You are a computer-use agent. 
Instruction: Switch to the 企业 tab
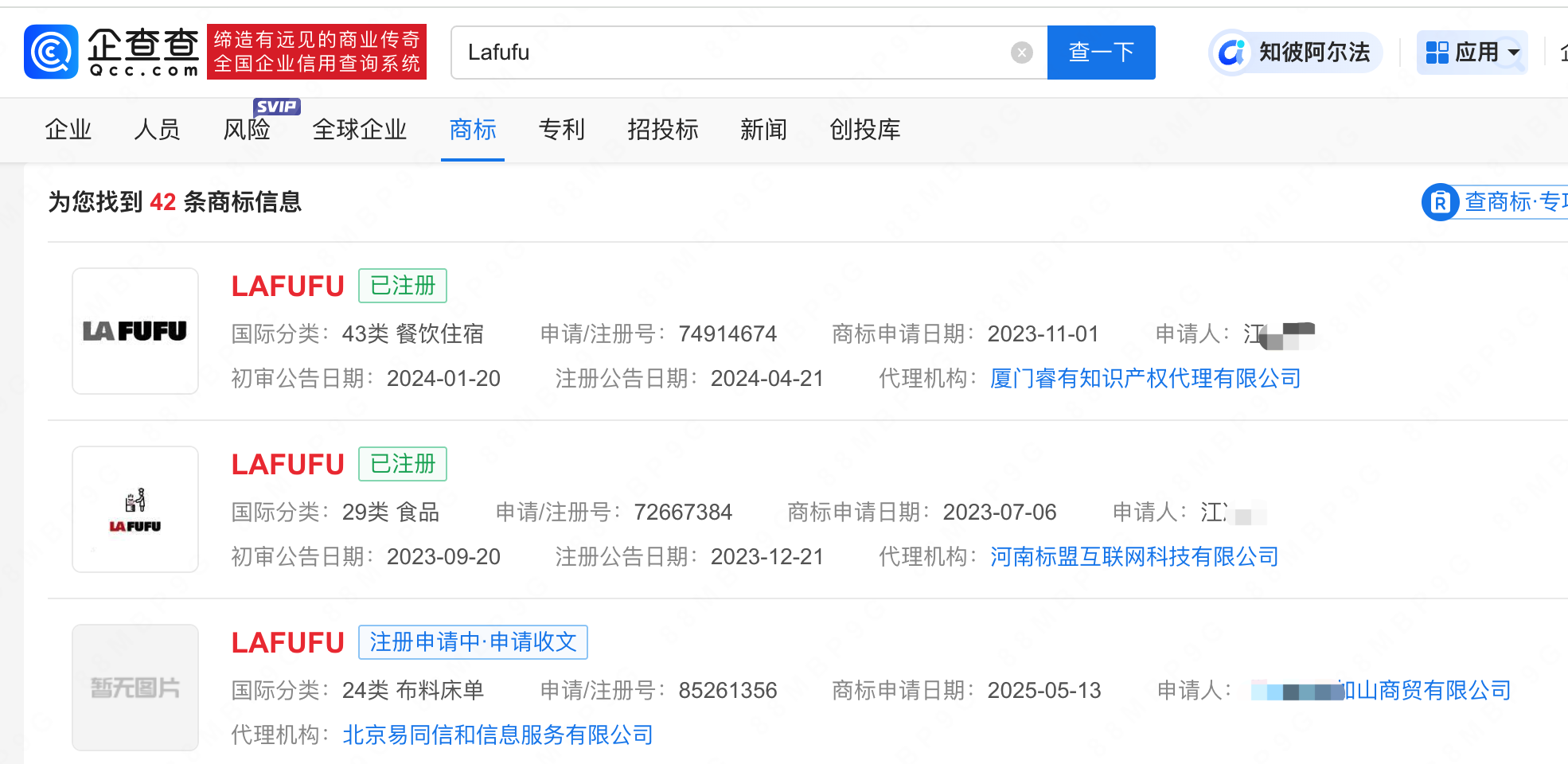tap(68, 129)
